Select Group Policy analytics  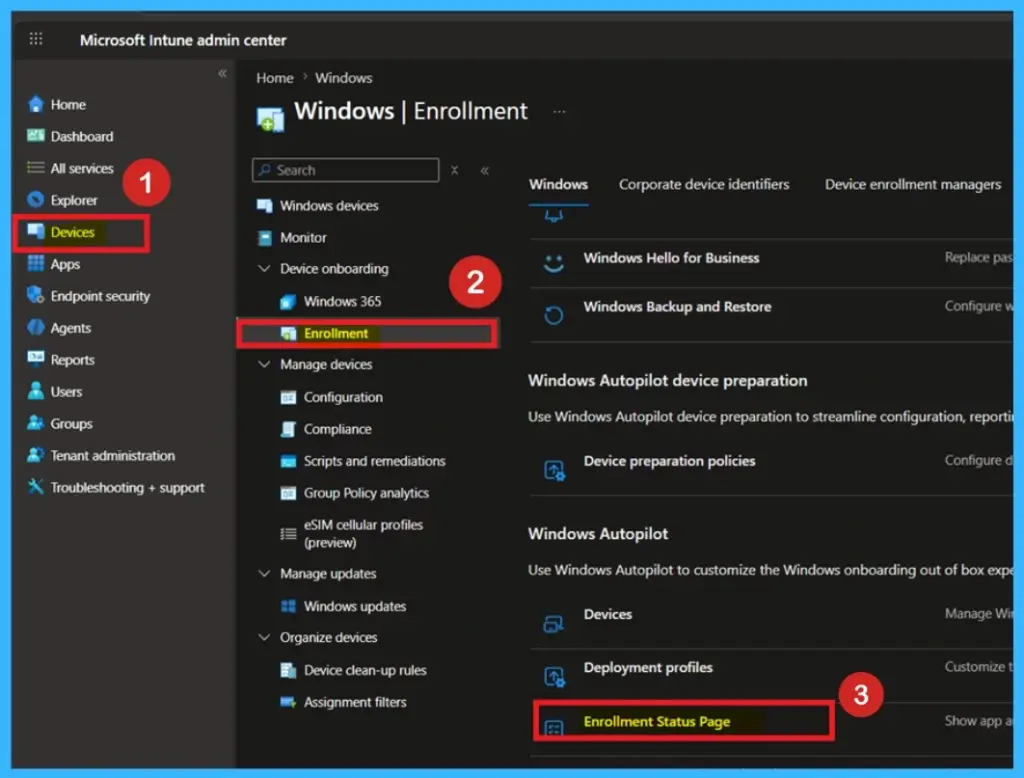366,493
